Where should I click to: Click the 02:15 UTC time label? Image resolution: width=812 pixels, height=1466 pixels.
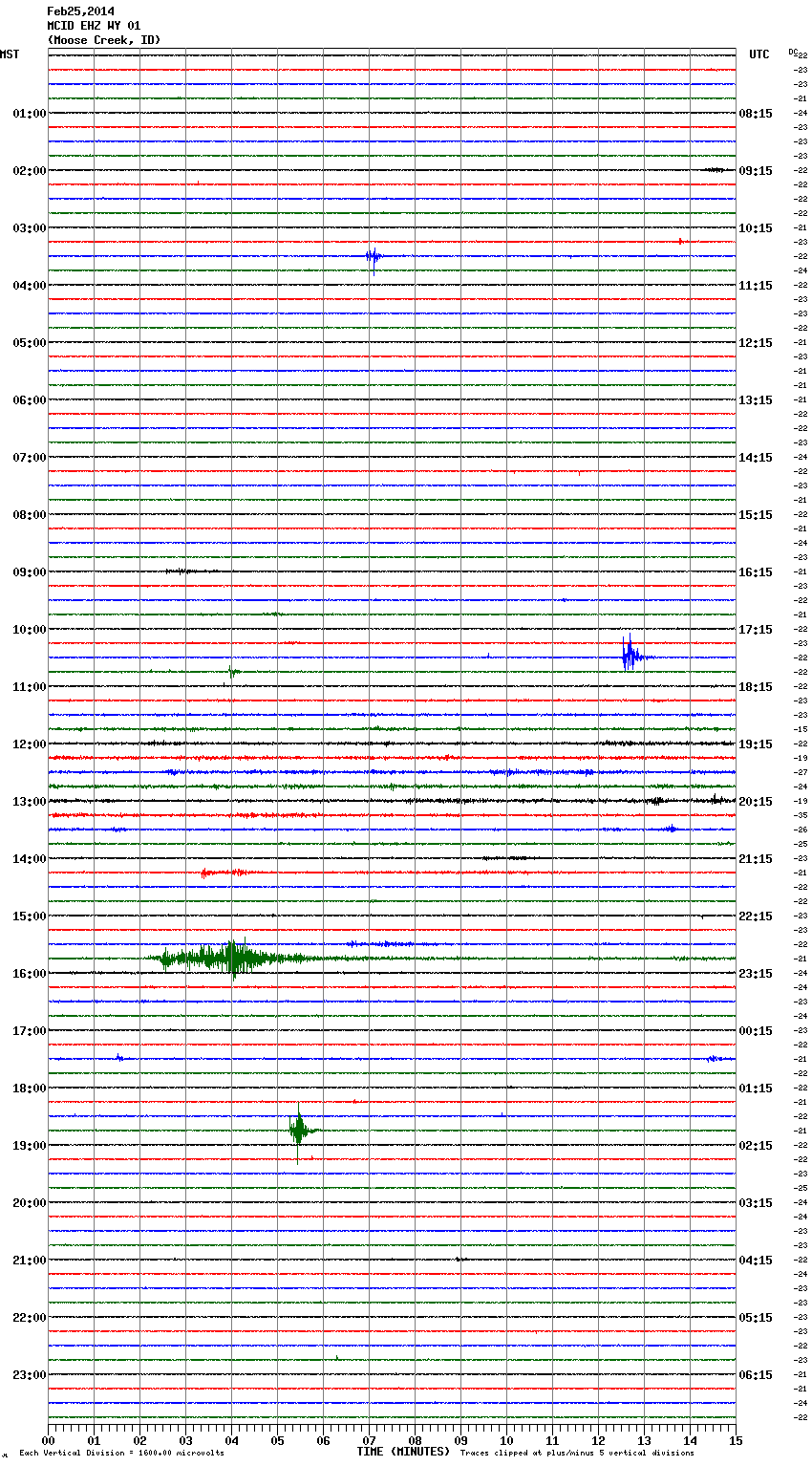point(756,1146)
